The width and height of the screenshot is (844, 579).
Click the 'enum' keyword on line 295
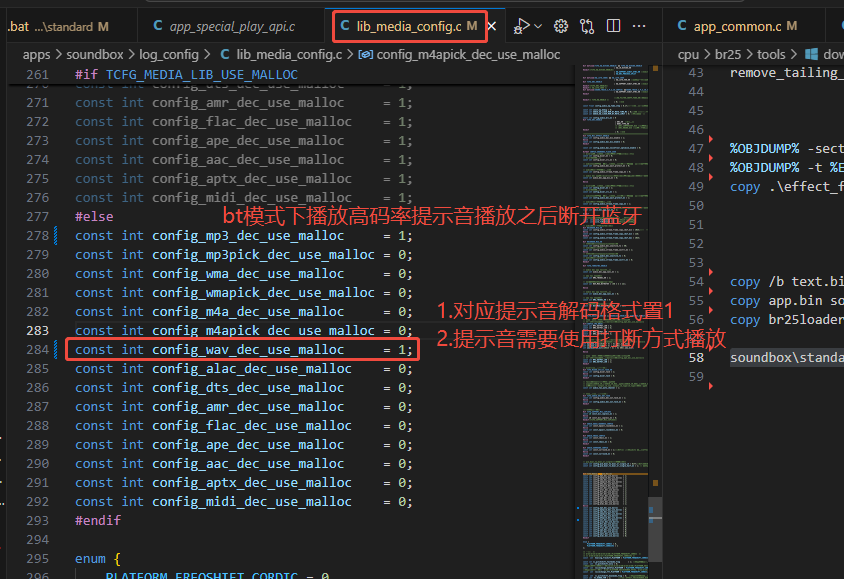coord(90,559)
